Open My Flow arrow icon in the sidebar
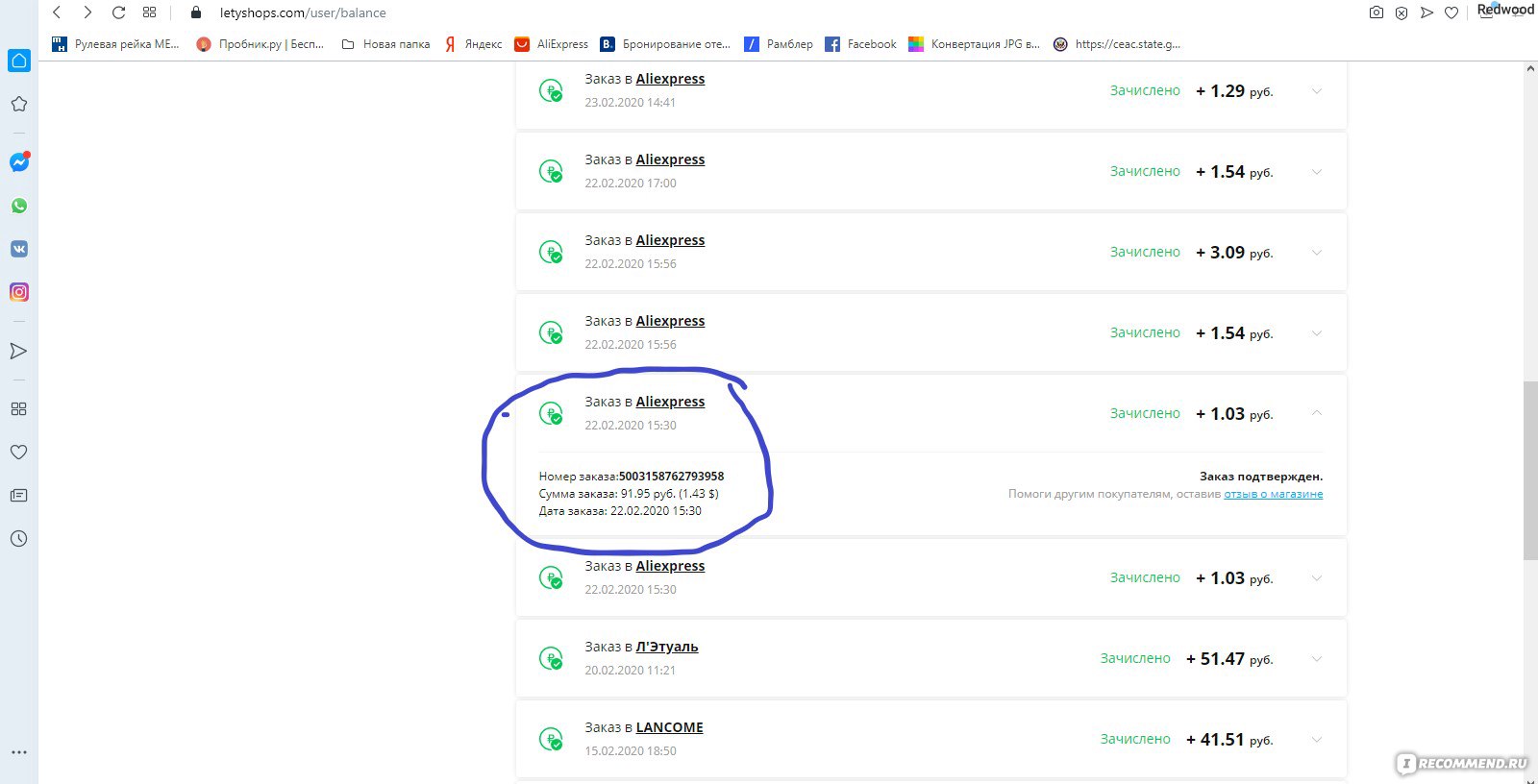The image size is (1538, 784). (x=18, y=351)
